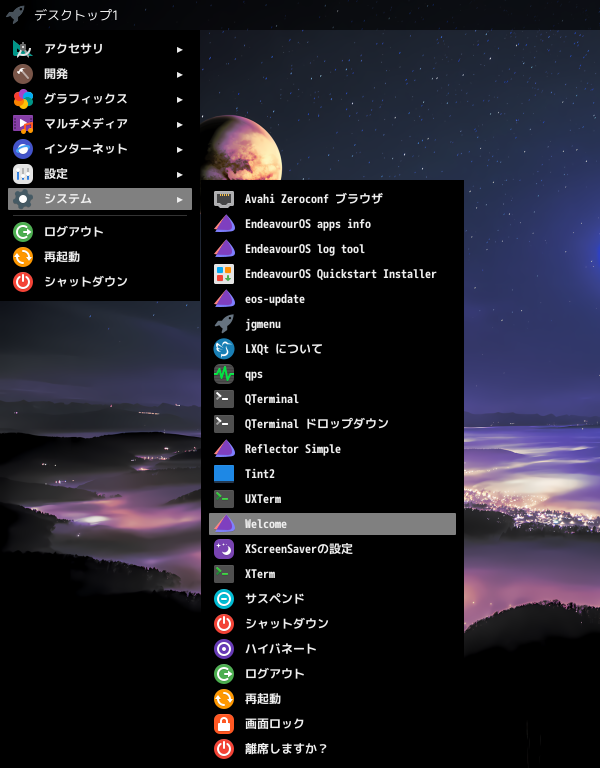Viewport: 600px width, 768px height.
Task: Click the EndeavourOS Quickstart Installer icon
Action: (x=224, y=274)
